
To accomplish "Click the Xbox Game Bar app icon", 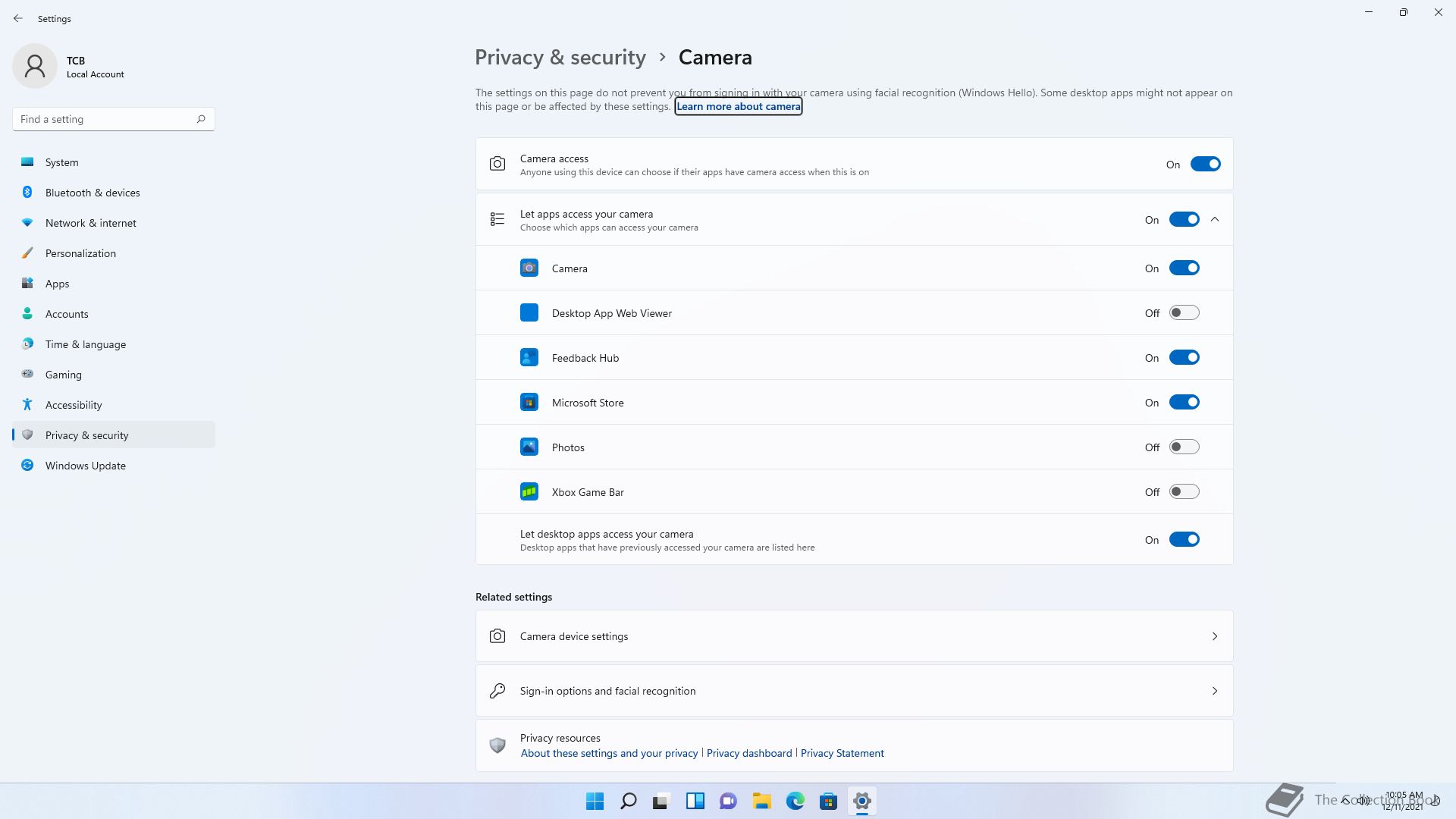I will (x=529, y=492).
